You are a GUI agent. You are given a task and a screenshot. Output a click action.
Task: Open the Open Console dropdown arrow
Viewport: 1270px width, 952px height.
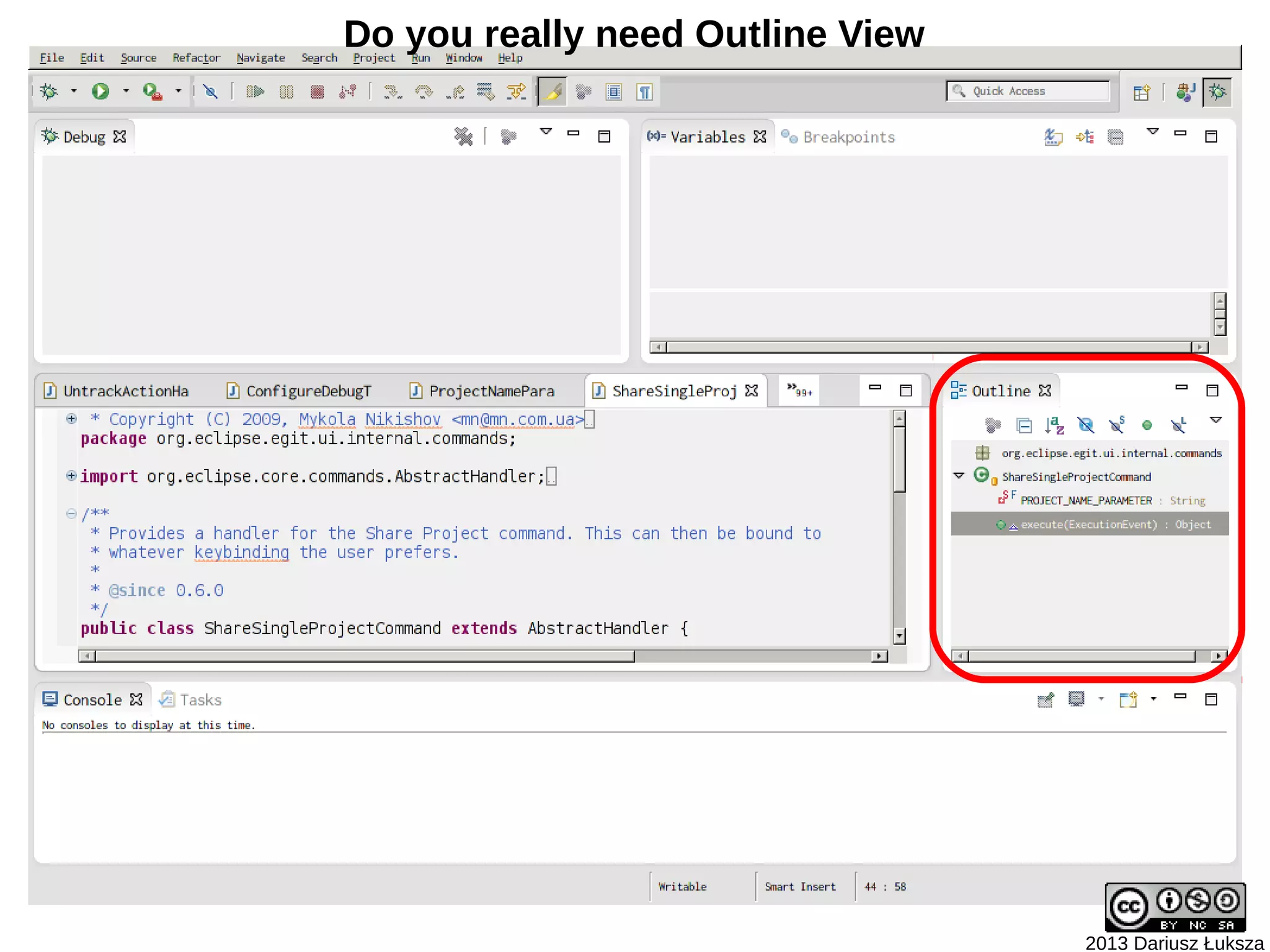[1153, 700]
